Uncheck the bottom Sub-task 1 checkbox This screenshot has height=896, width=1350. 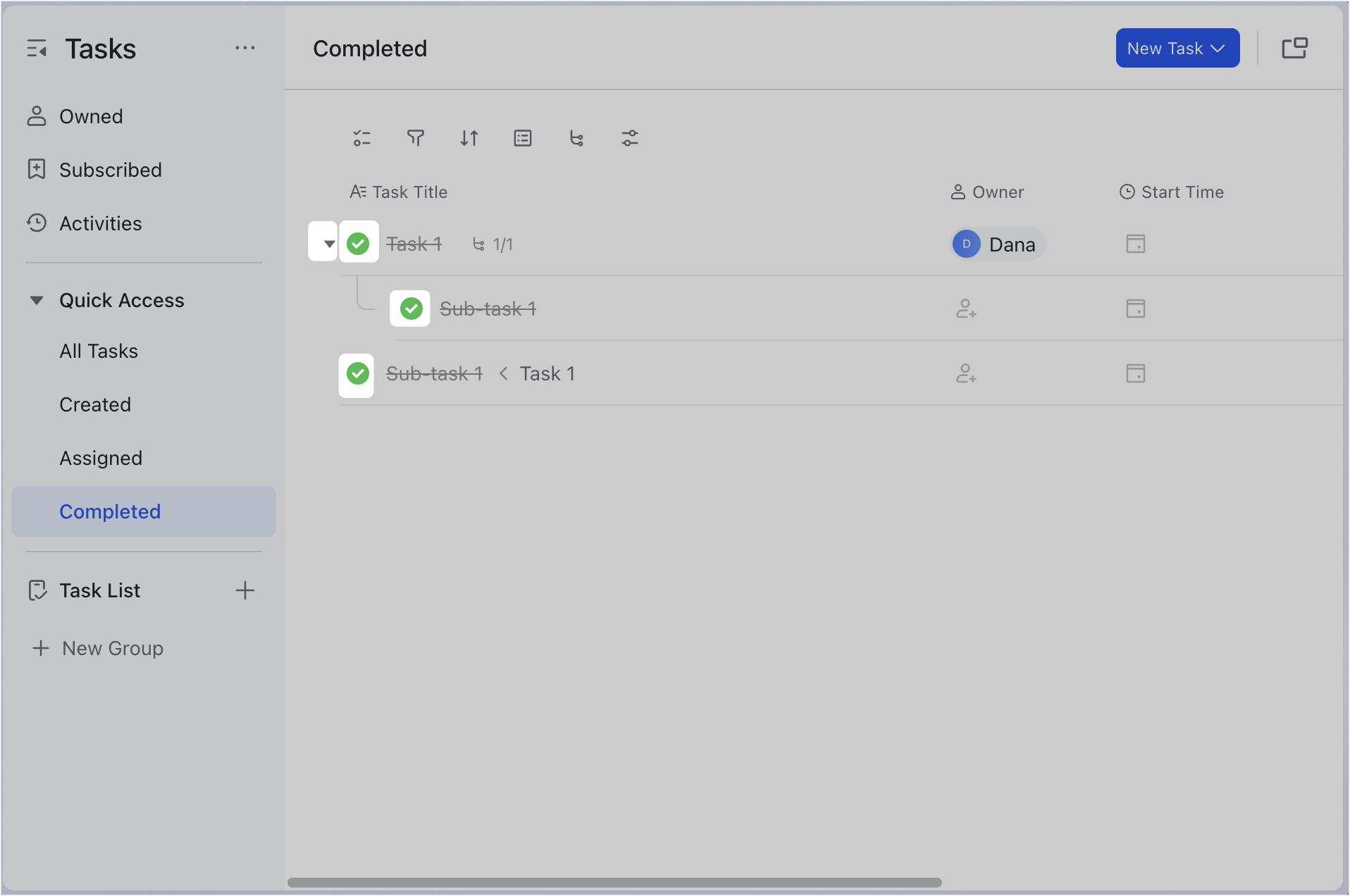[357, 374]
